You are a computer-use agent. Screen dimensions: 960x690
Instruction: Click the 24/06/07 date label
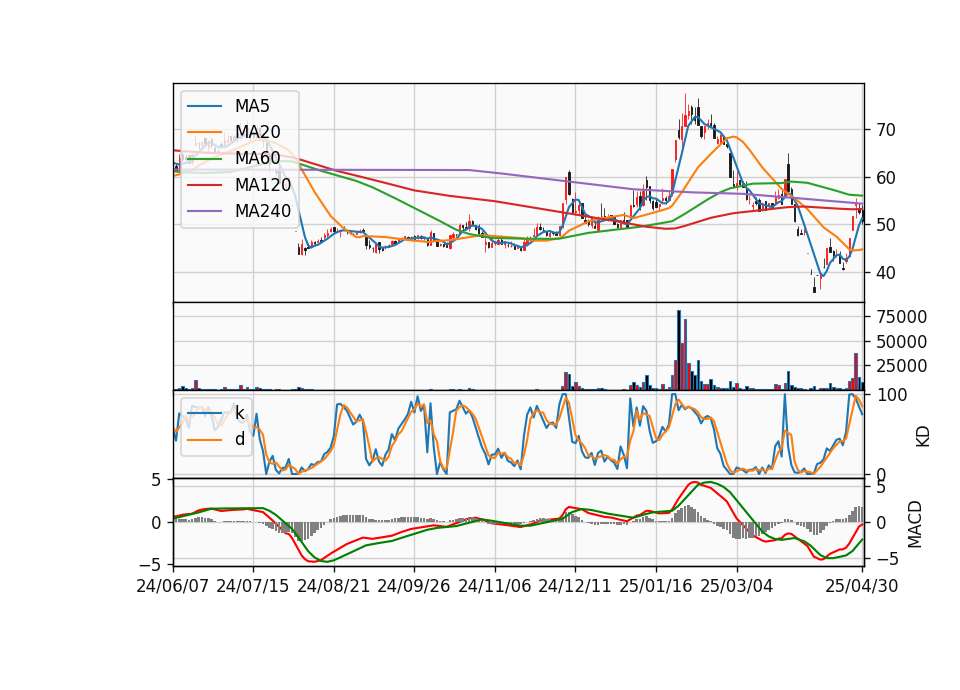click(x=173, y=586)
